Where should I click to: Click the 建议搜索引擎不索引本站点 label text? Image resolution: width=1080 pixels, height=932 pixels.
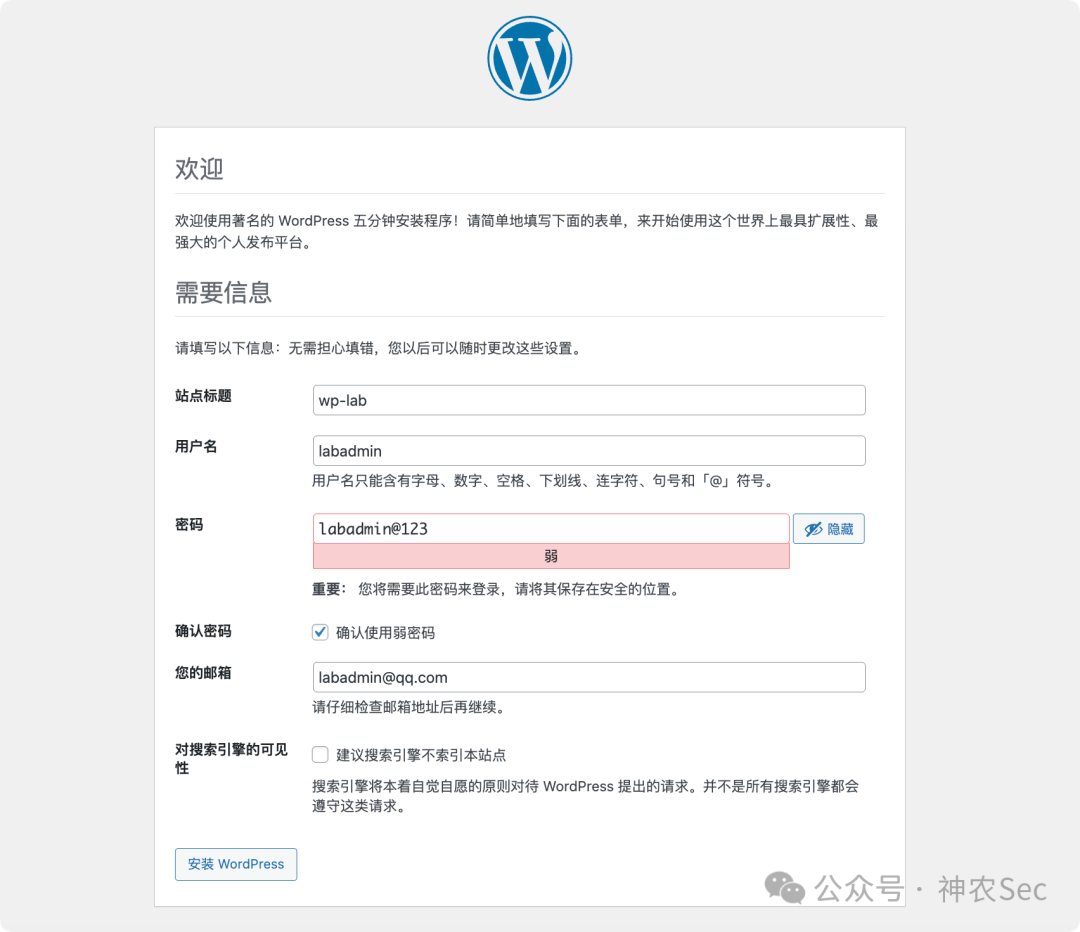pyautogui.click(x=421, y=755)
